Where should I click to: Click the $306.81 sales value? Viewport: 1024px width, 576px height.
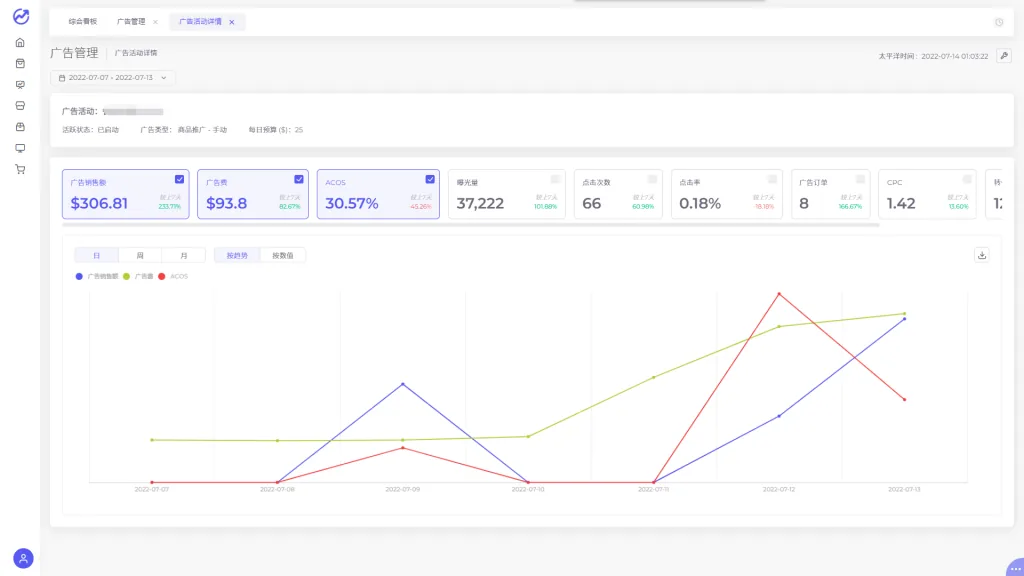[99, 203]
